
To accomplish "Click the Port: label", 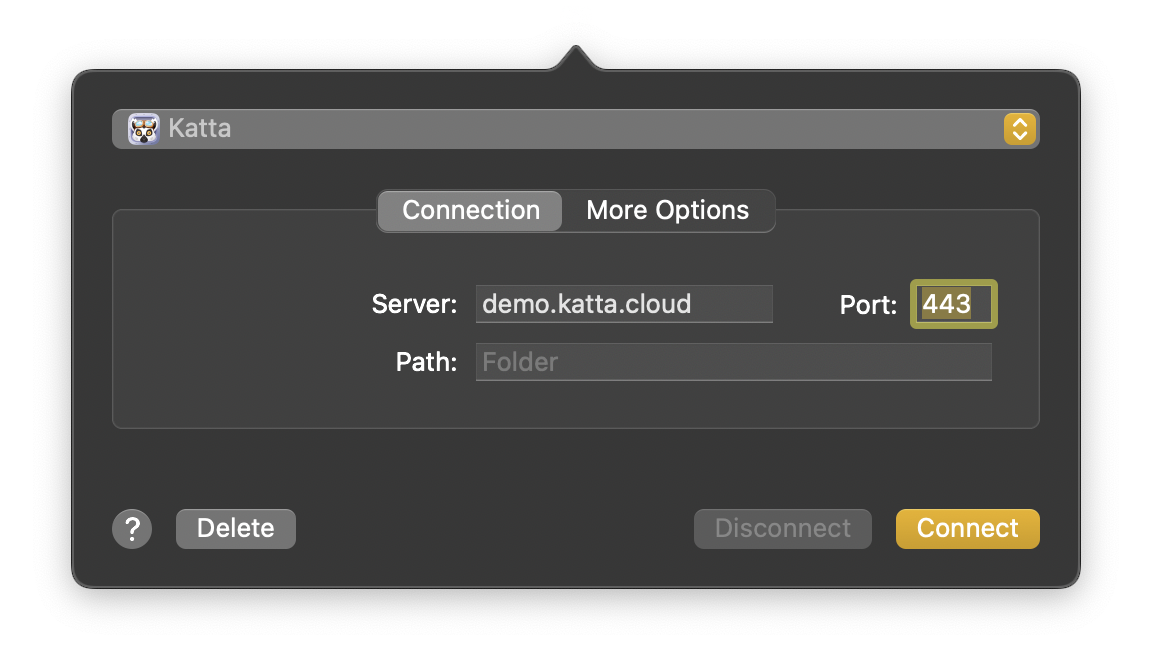I will 868,305.
